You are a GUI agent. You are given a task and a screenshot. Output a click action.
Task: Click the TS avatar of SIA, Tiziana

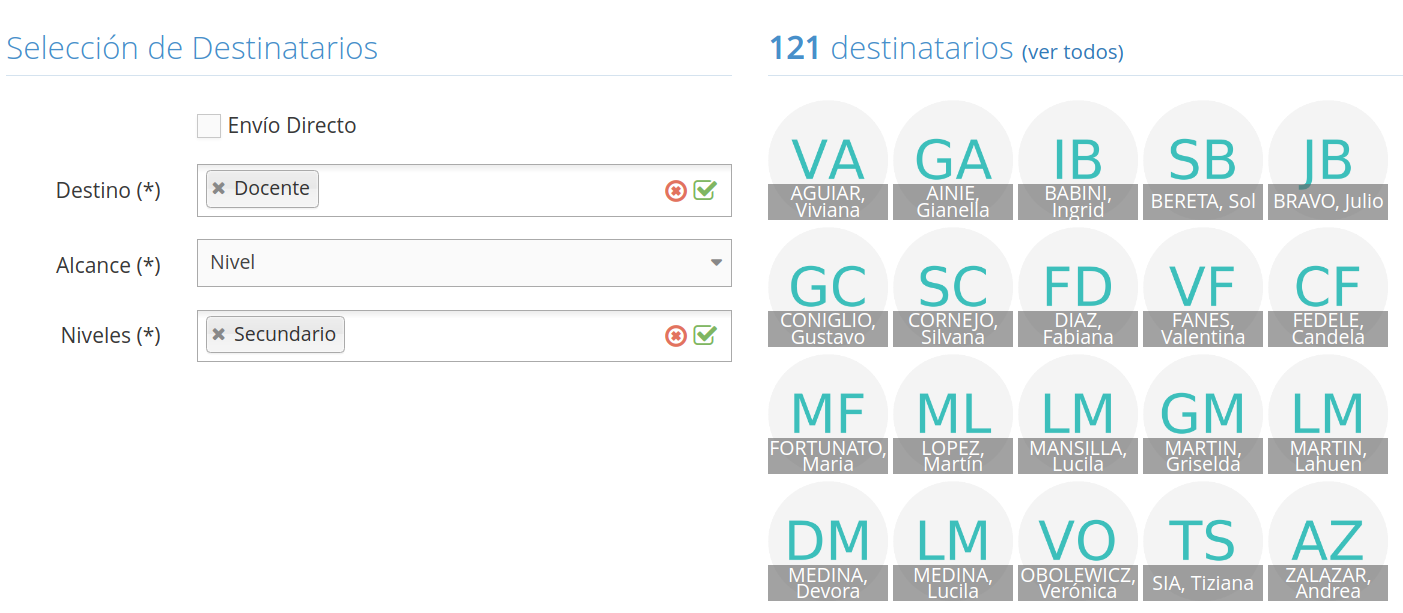tap(1203, 541)
